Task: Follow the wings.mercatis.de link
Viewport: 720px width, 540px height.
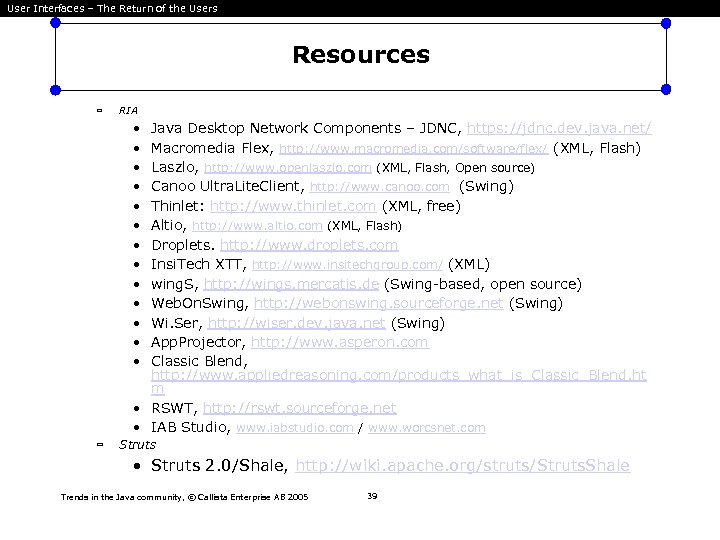Action: (x=291, y=284)
